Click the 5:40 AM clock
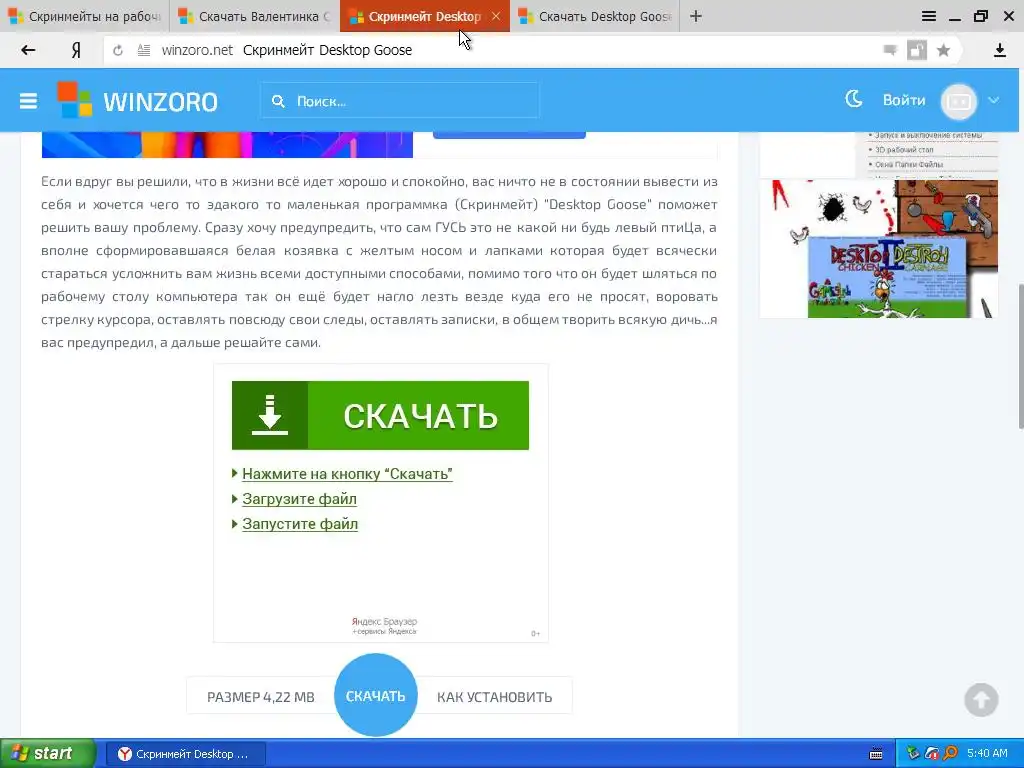This screenshot has width=1024, height=768. tap(987, 754)
